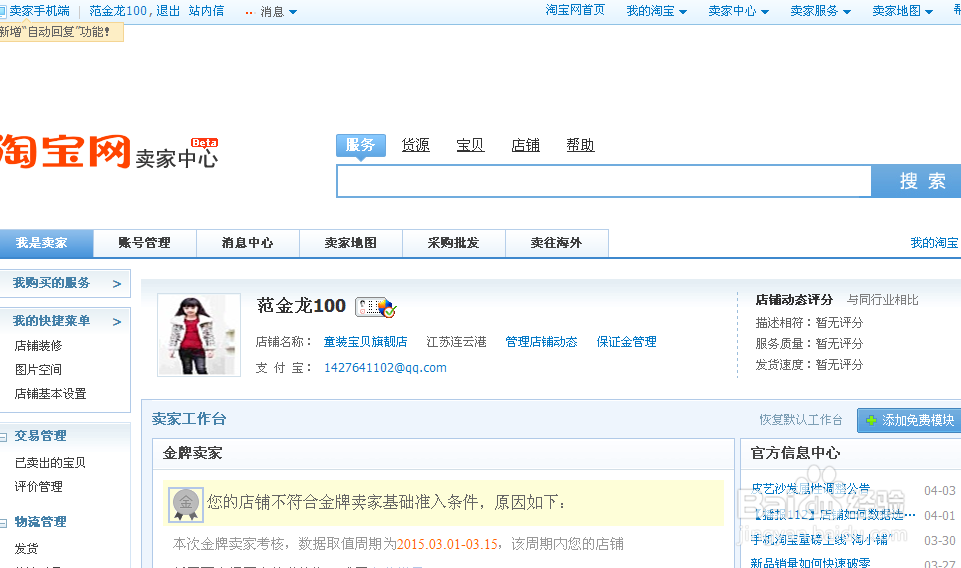Click the 搜索 button

[x=916, y=181]
